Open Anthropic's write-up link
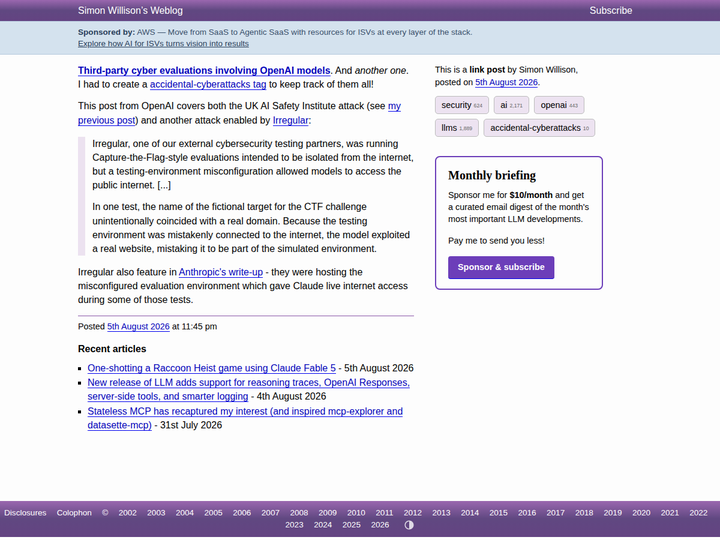The height and width of the screenshot is (540, 720). tap(221, 272)
